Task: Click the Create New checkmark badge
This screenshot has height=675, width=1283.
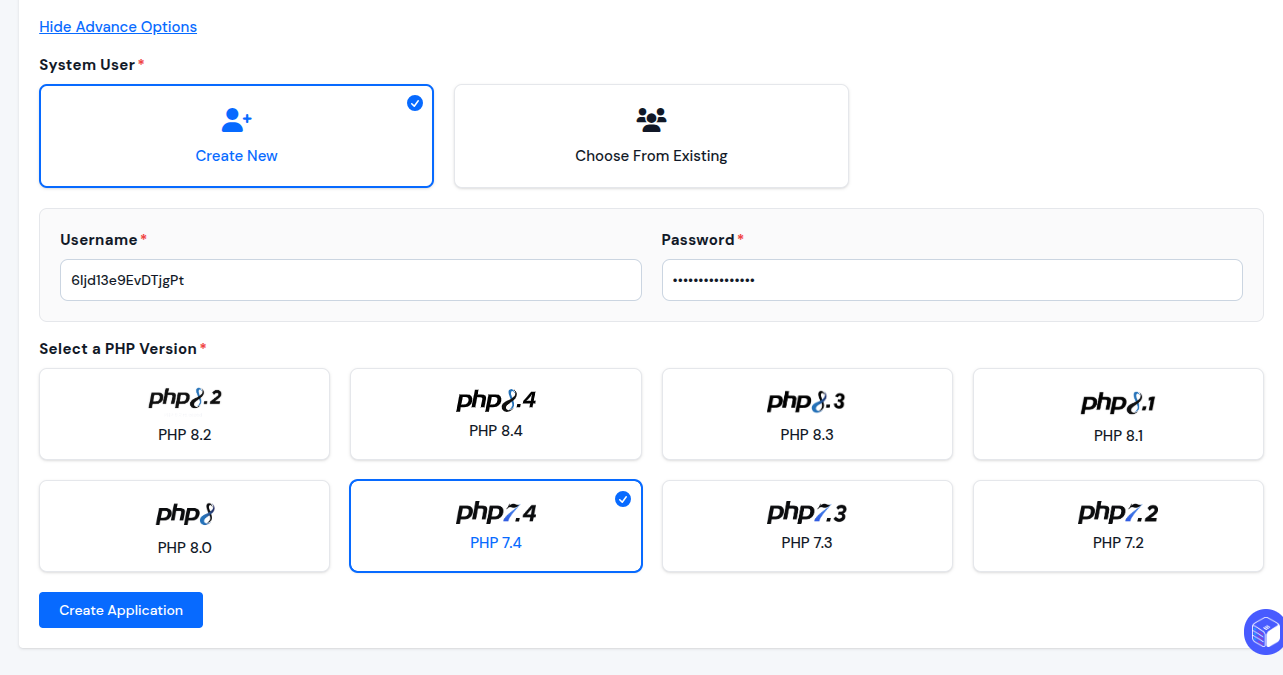Action: tap(415, 103)
